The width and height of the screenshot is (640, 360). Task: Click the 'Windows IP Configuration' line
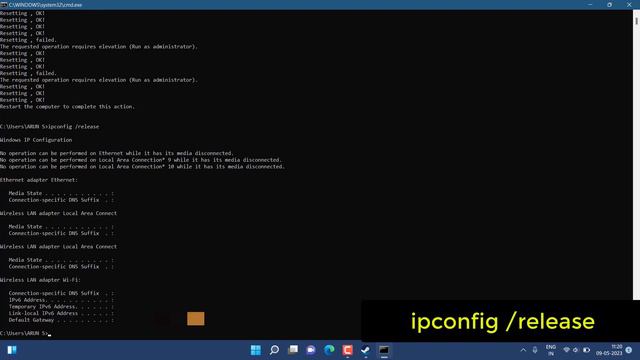coord(36,140)
